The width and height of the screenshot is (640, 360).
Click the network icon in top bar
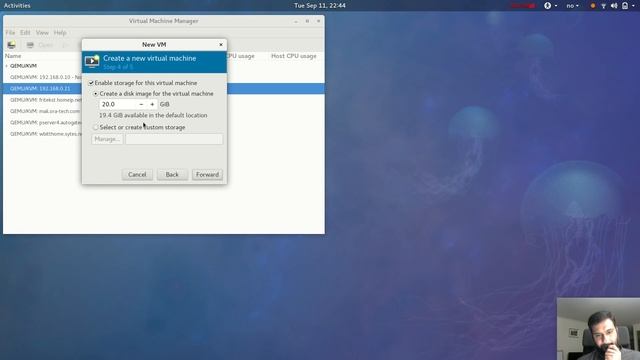pyautogui.click(x=603, y=6)
